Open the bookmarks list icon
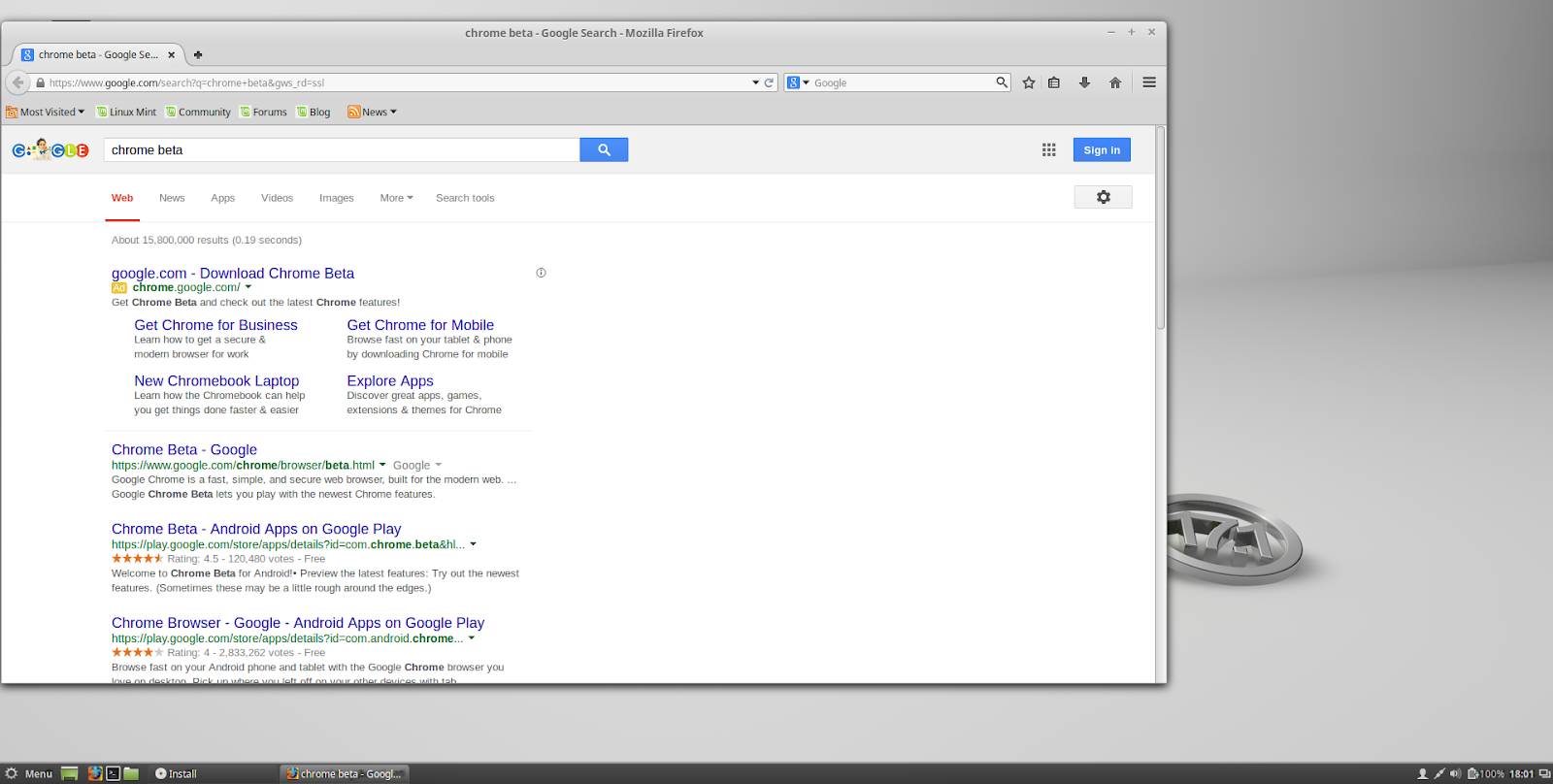Viewport: 1553px width, 784px height. [1054, 82]
